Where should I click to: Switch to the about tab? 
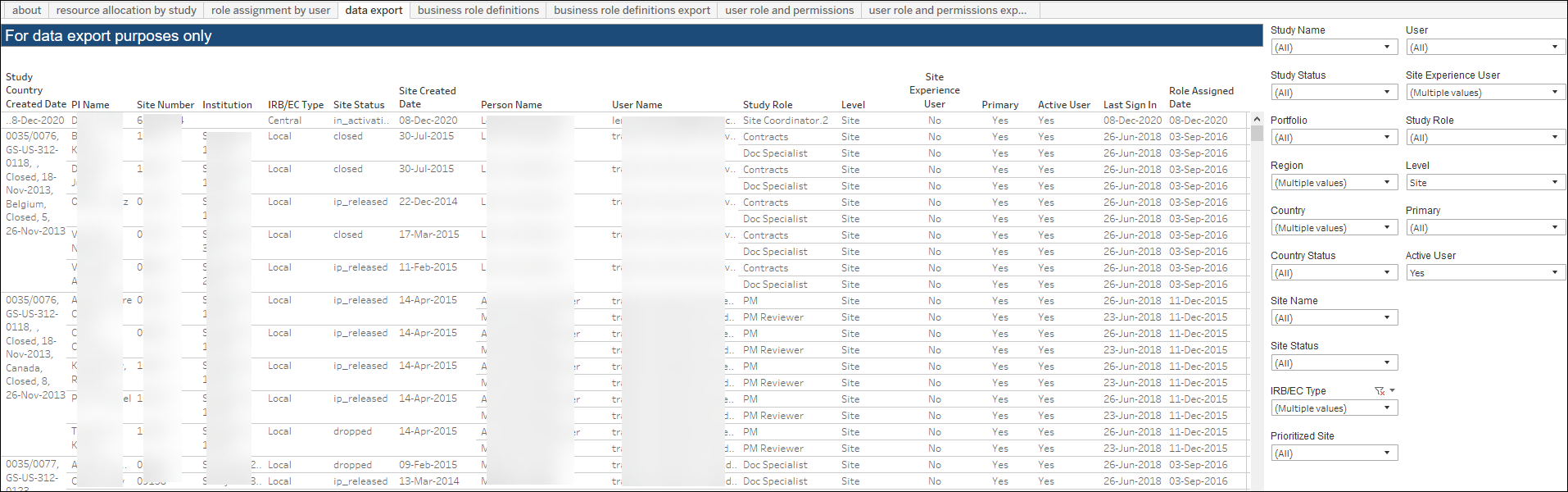click(26, 10)
